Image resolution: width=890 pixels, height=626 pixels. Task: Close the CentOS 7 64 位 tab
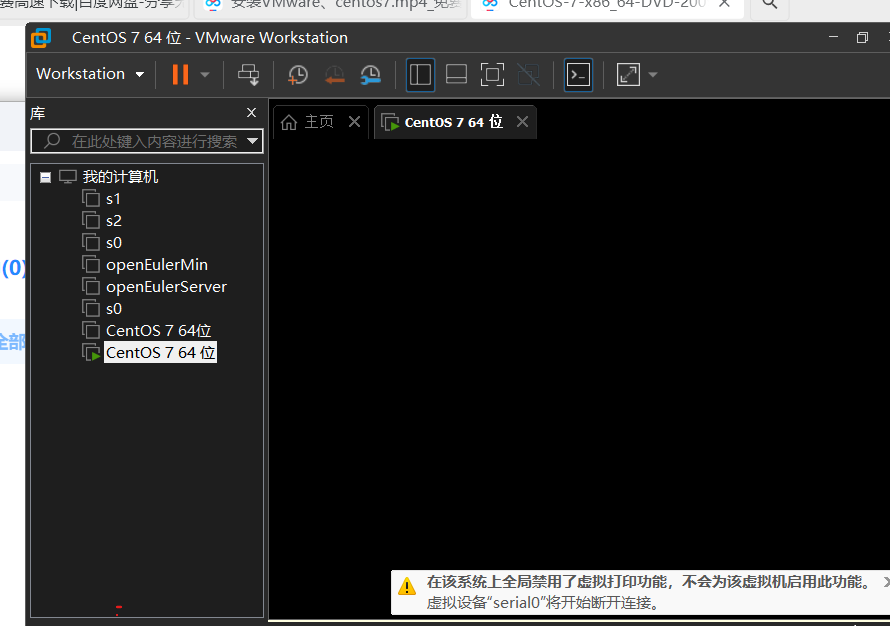tap(522, 121)
